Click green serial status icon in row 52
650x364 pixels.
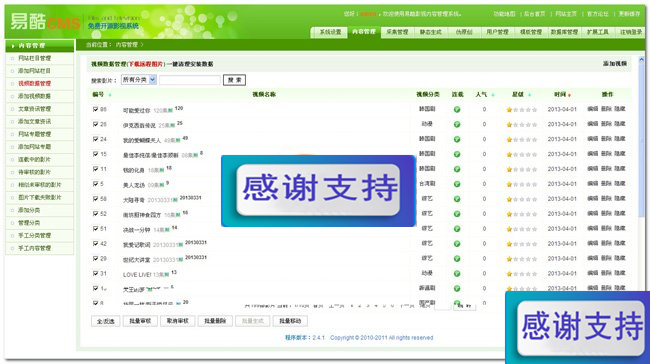pyautogui.click(x=457, y=214)
